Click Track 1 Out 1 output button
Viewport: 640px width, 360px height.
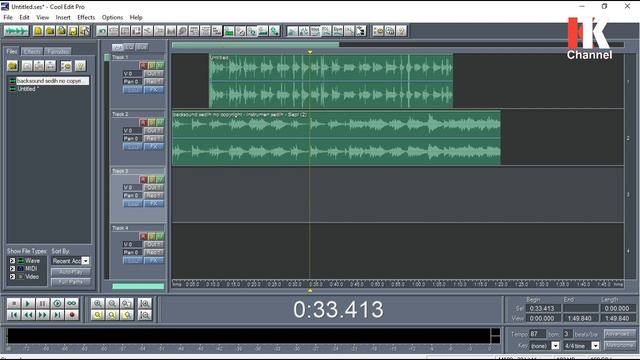pyautogui.click(x=154, y=73)
